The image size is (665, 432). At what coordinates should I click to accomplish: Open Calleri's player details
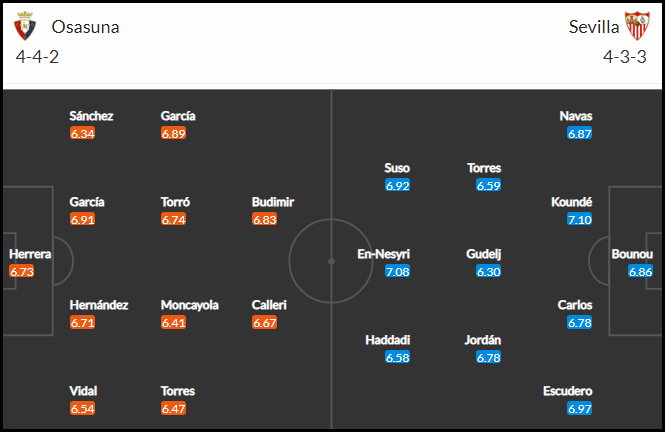[x=269, y=305]
